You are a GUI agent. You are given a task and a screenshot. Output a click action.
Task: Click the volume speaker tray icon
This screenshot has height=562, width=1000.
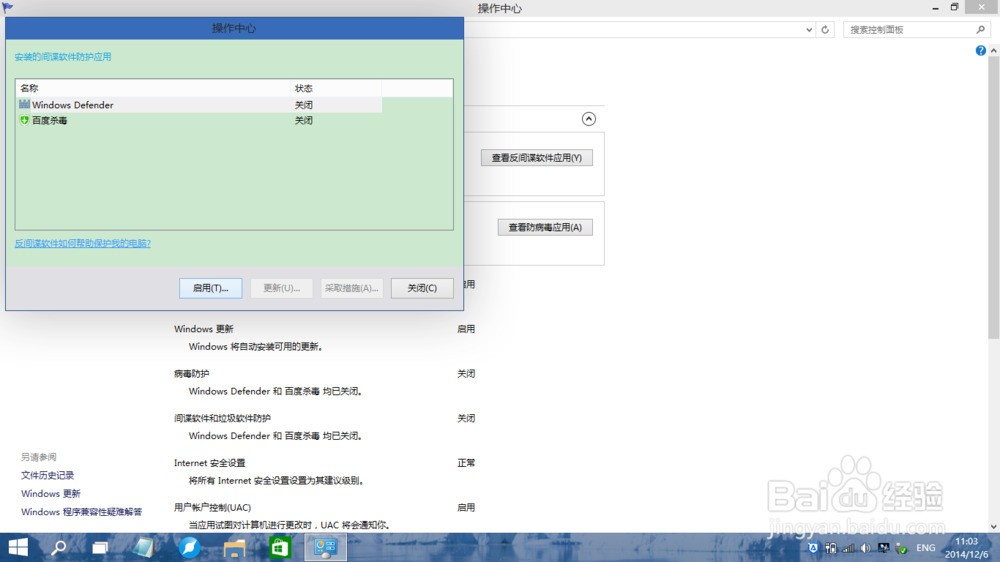click(865, 548)
